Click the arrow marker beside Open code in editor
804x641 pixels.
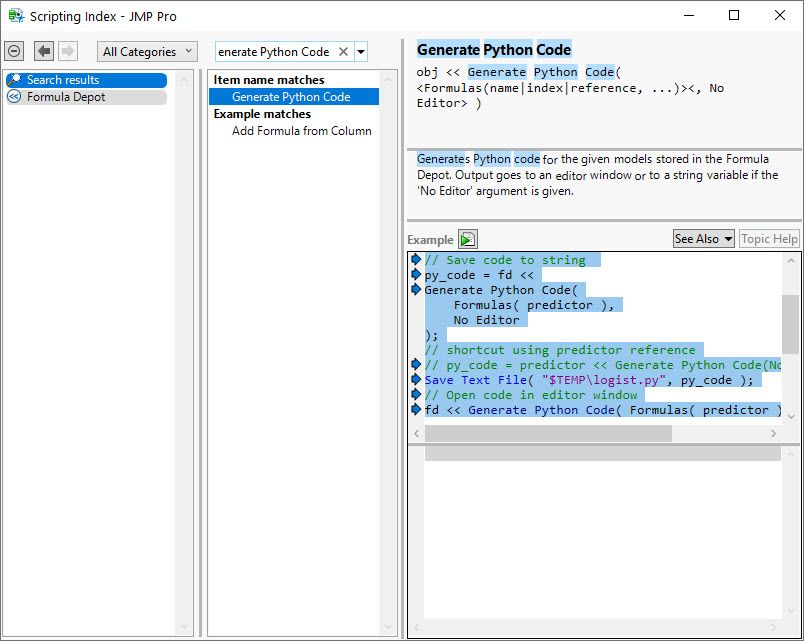[416, 394]
